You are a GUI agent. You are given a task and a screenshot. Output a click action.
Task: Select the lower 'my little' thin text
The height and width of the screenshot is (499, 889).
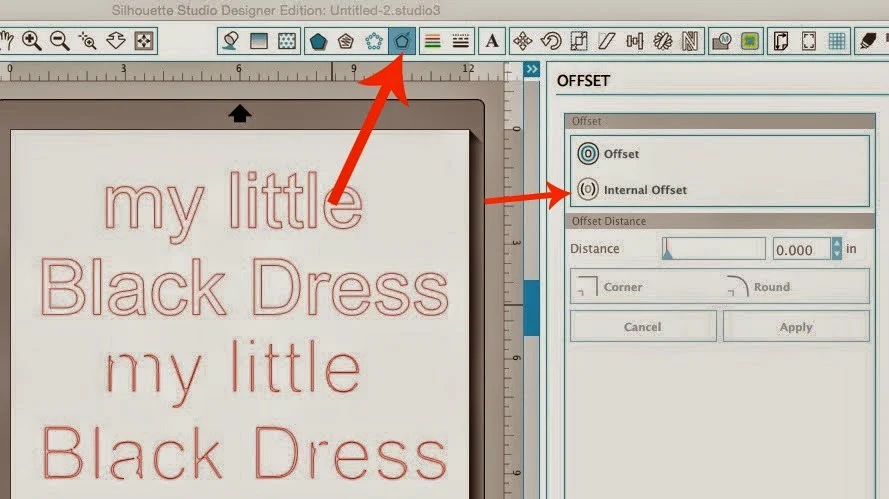pos(233,372)
